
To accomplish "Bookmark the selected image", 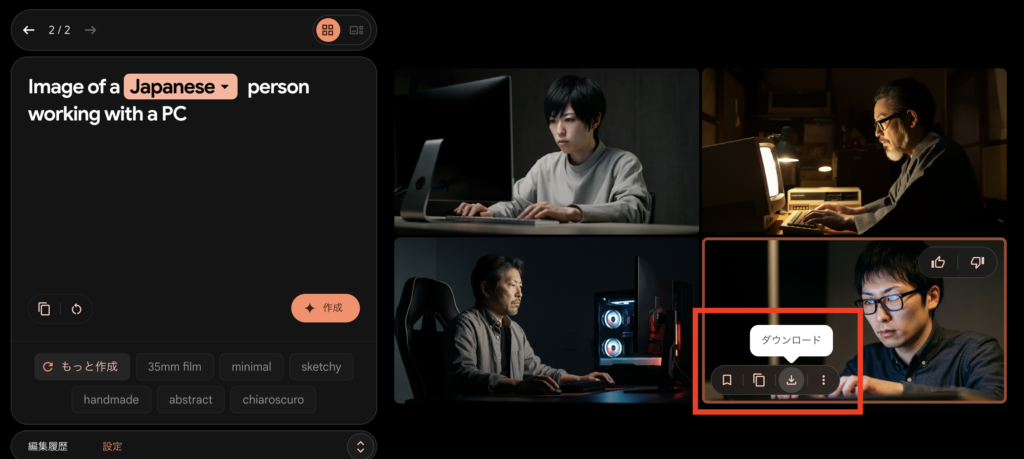I will tap(727, 380).
